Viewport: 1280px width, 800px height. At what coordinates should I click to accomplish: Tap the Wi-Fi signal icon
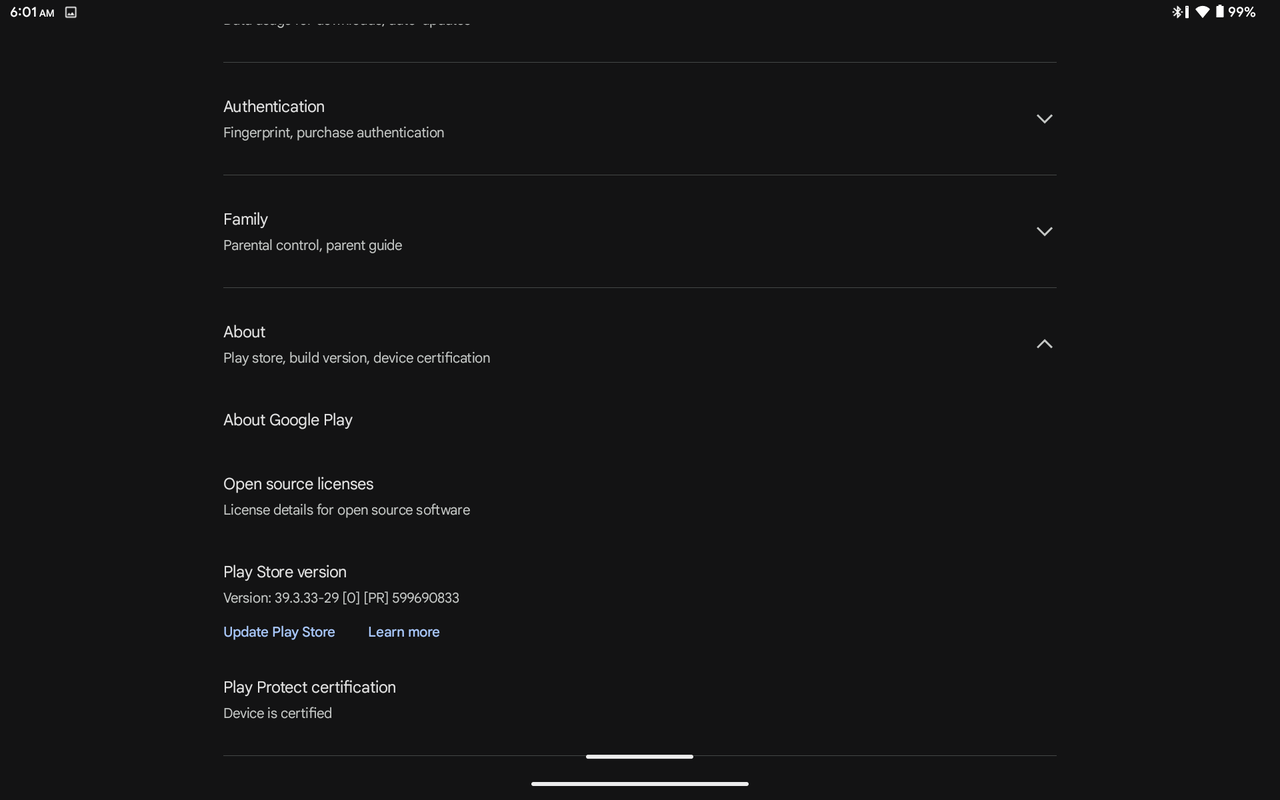pyautogui.click(x=1202, y=12)
